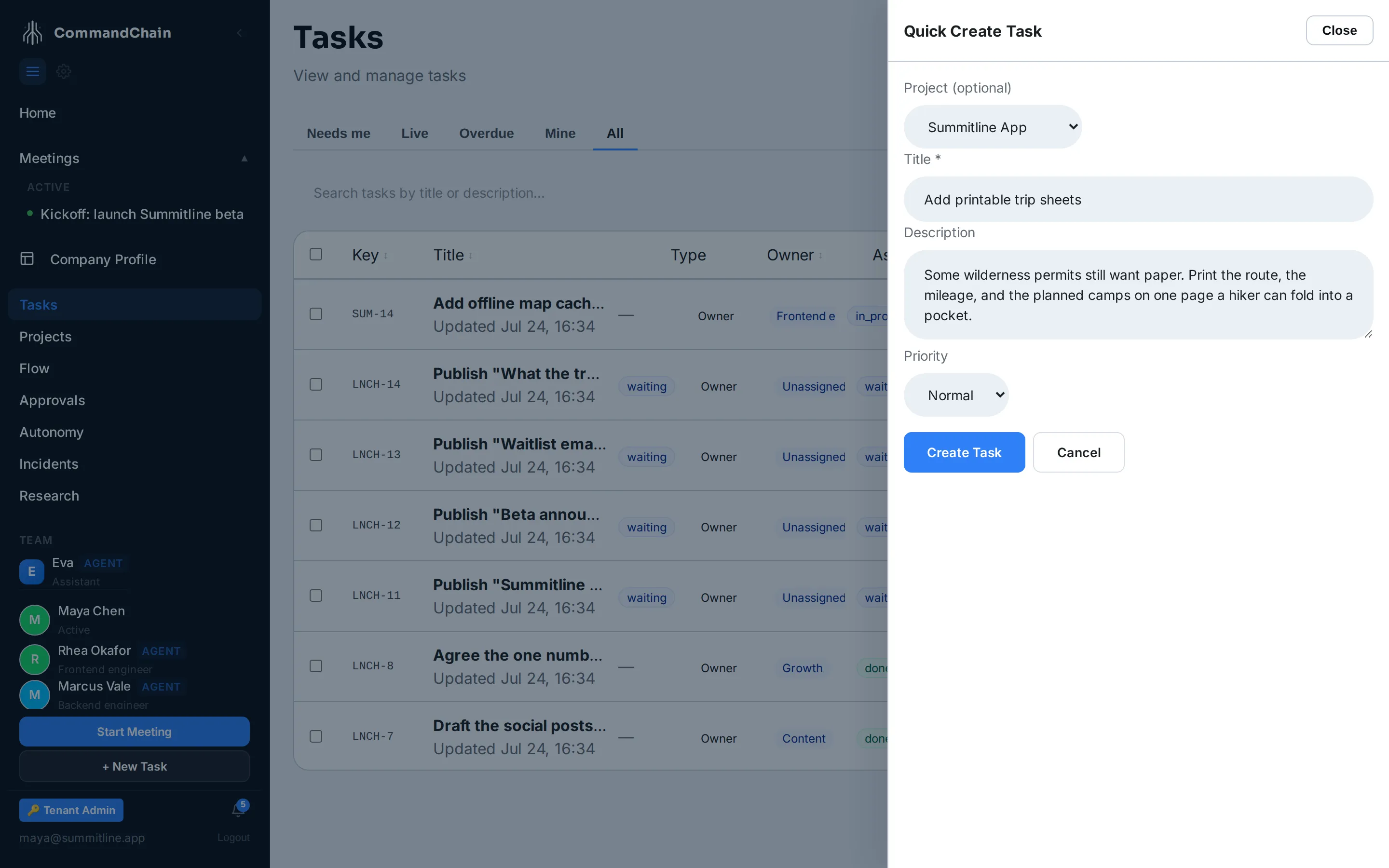1389x868 pixels.
Task: Open the Publish "Summitline ... task
Action: pyautogui.click(x=517, y=585)
